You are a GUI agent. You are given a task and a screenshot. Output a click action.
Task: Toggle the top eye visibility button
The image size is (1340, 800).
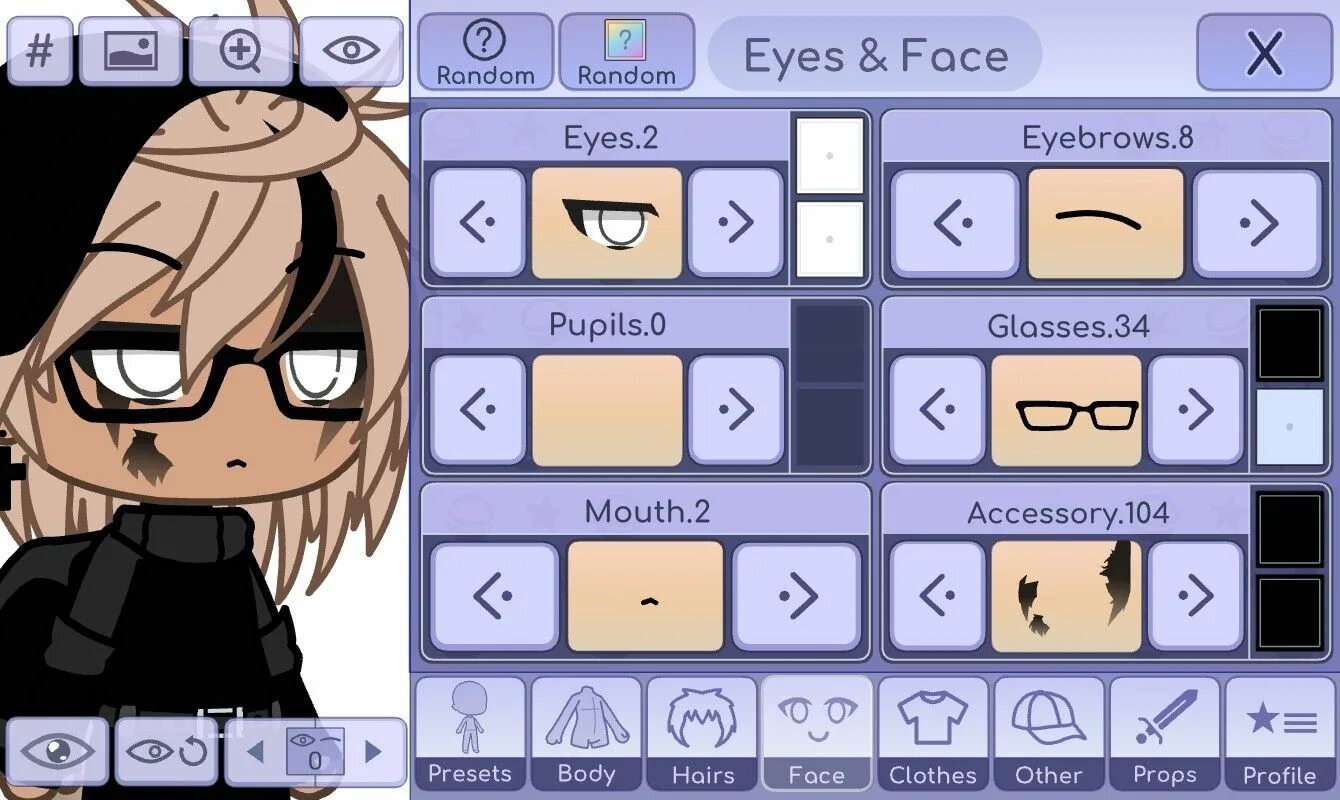click(x=351, y=51)
